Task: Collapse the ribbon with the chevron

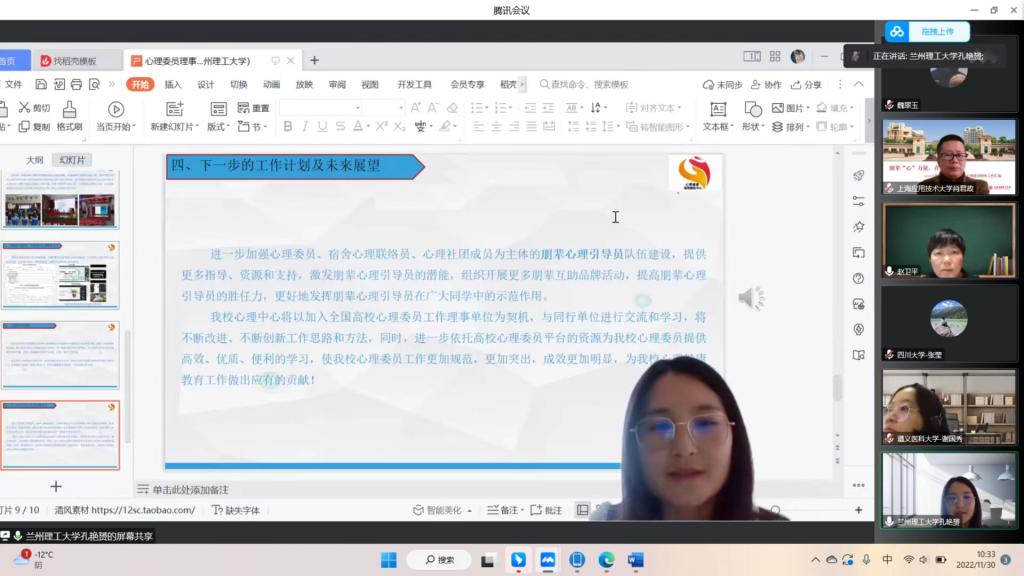Action: click(x=859, y=84)
